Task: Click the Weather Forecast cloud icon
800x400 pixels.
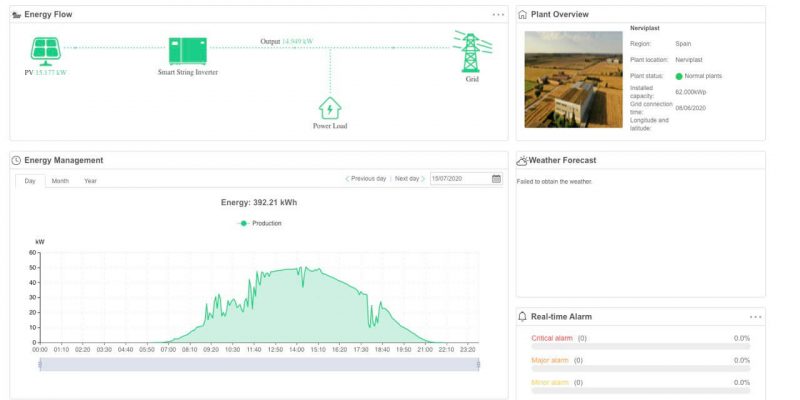Action: [x=522, y=161]
